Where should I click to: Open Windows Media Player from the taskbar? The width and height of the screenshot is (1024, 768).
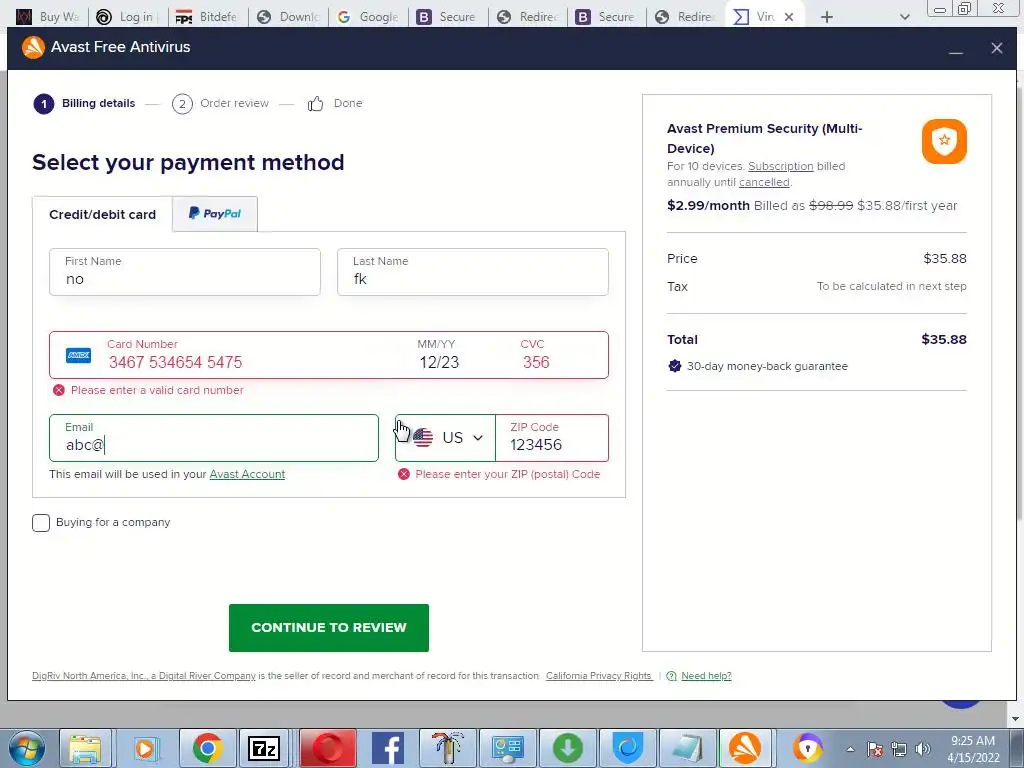click(x=146, y=748)
